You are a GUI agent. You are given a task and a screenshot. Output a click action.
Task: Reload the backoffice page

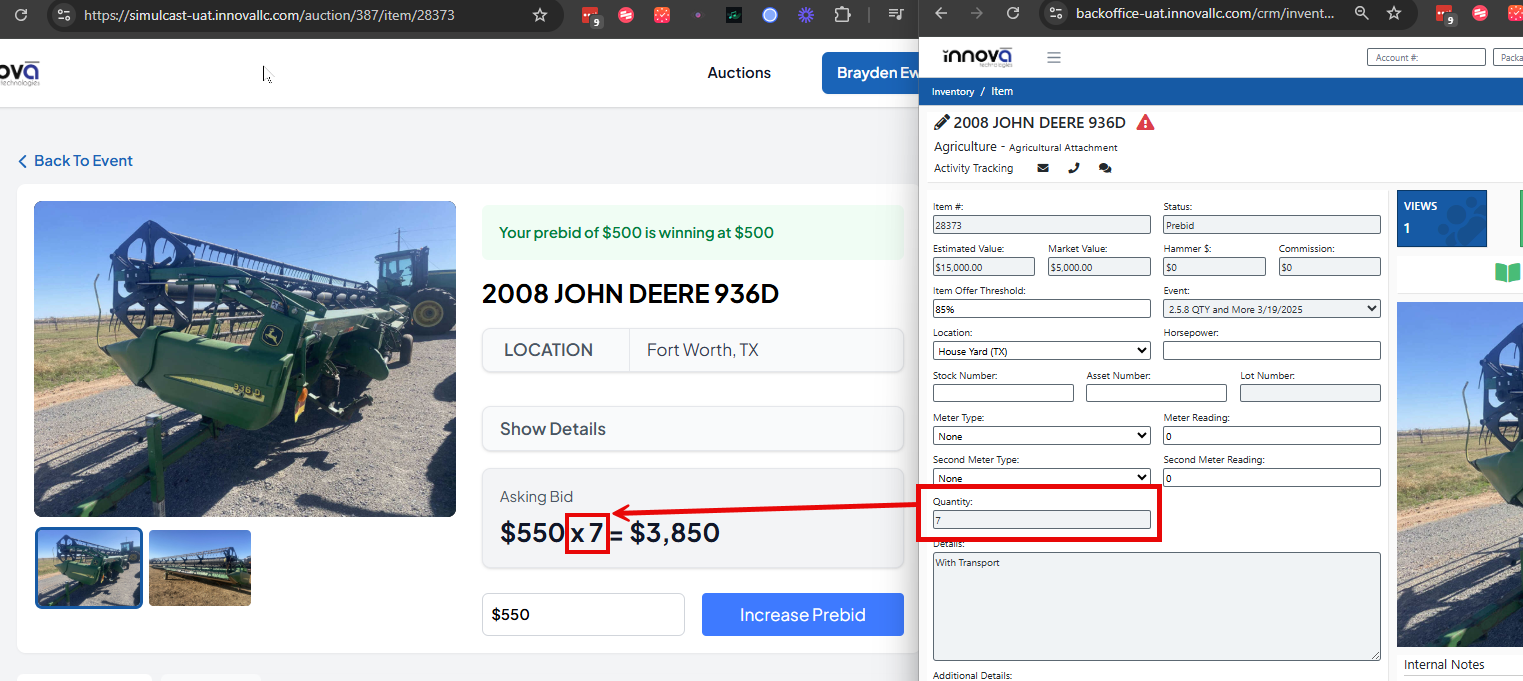tap(1013, 13)
